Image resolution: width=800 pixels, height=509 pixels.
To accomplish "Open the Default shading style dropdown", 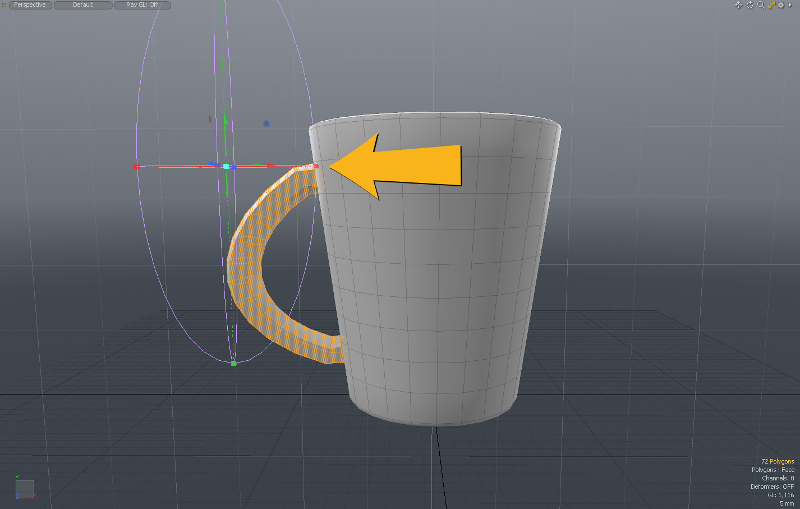I will 82,5.
